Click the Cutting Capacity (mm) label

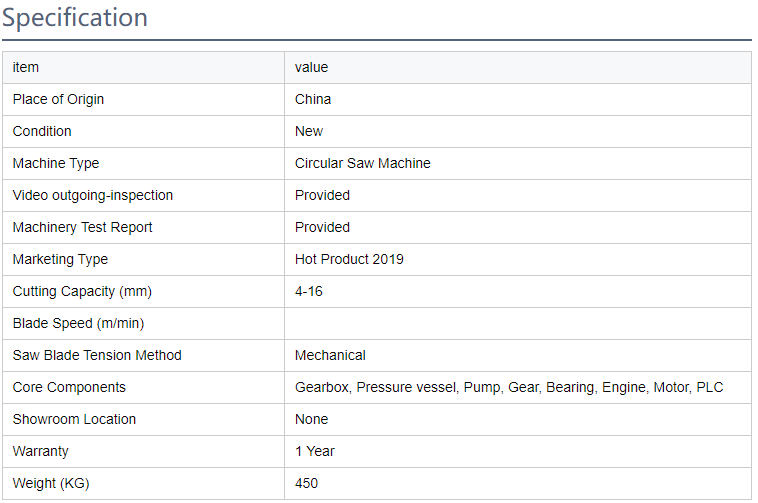click(x=82, y=291)
